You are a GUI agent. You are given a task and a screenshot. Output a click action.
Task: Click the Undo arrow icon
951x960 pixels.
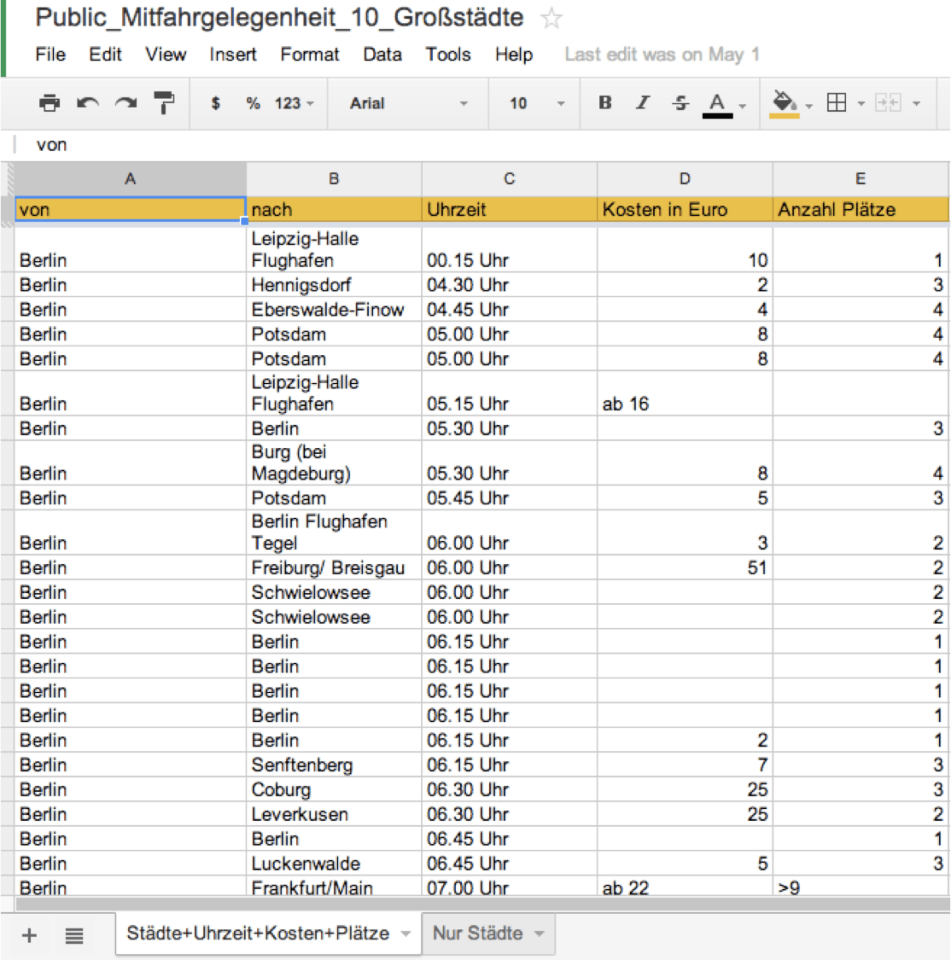tap(88, 103)
